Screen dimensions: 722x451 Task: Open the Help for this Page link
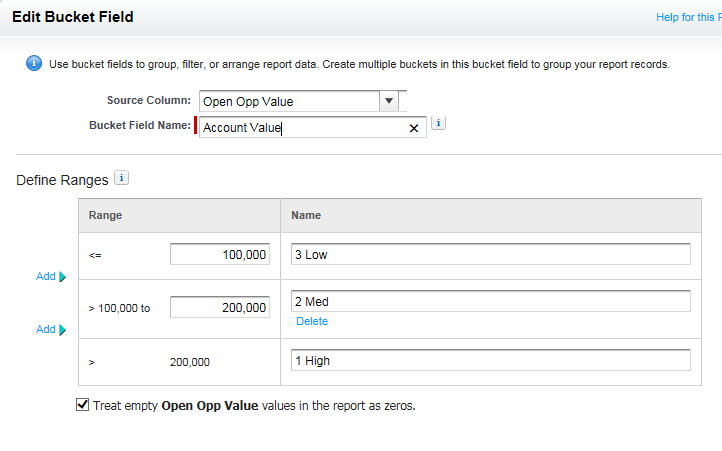[688, 17]
